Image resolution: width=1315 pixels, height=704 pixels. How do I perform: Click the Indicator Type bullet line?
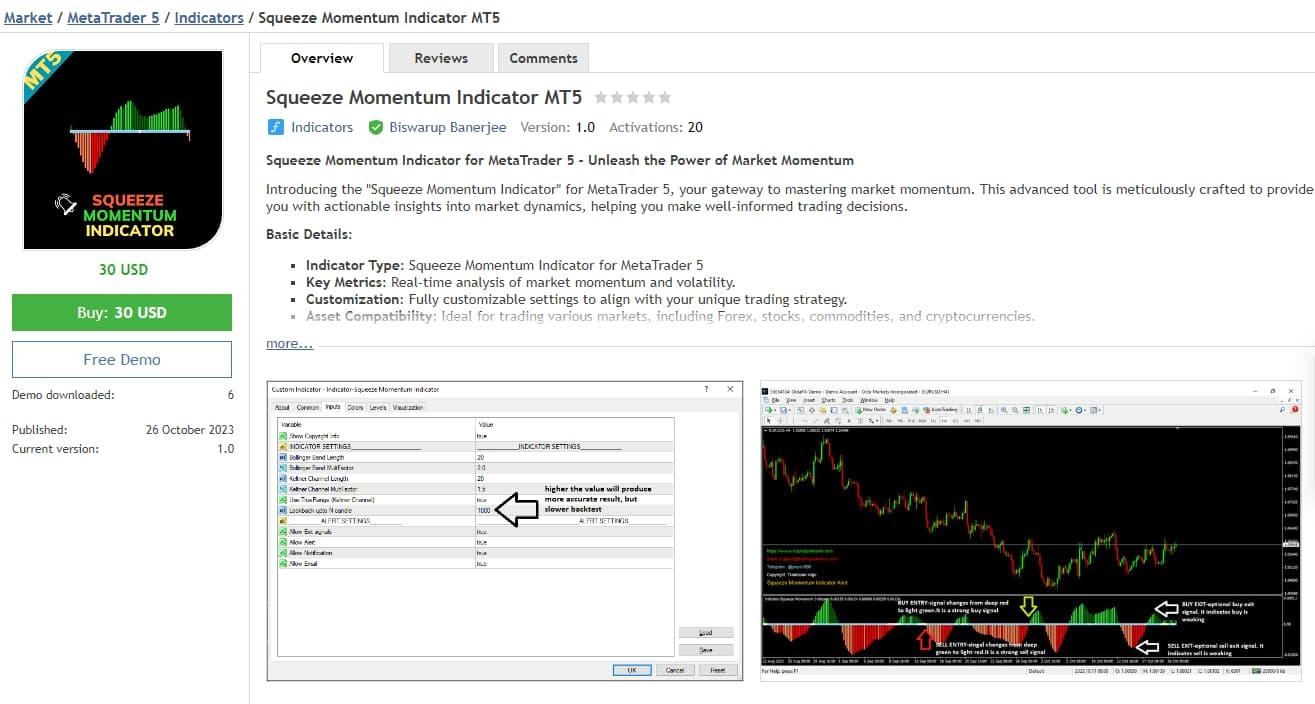pyautogui.click(x=505, y=265)
